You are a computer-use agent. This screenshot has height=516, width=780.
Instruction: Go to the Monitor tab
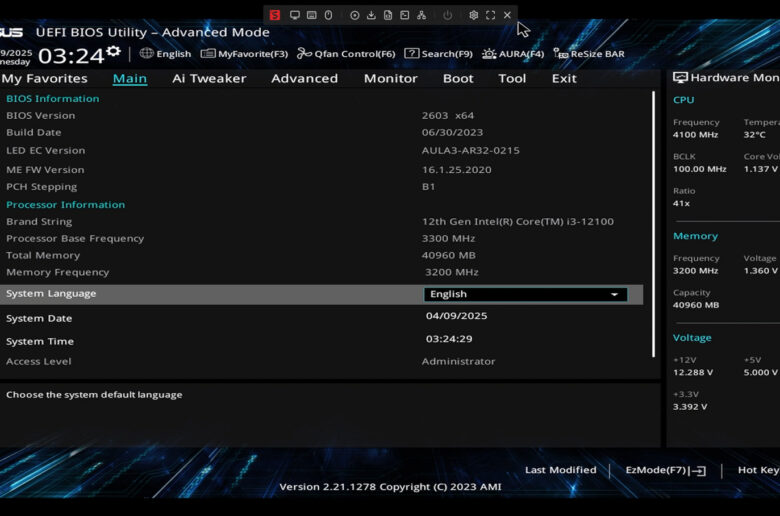[x=390, y=79]
